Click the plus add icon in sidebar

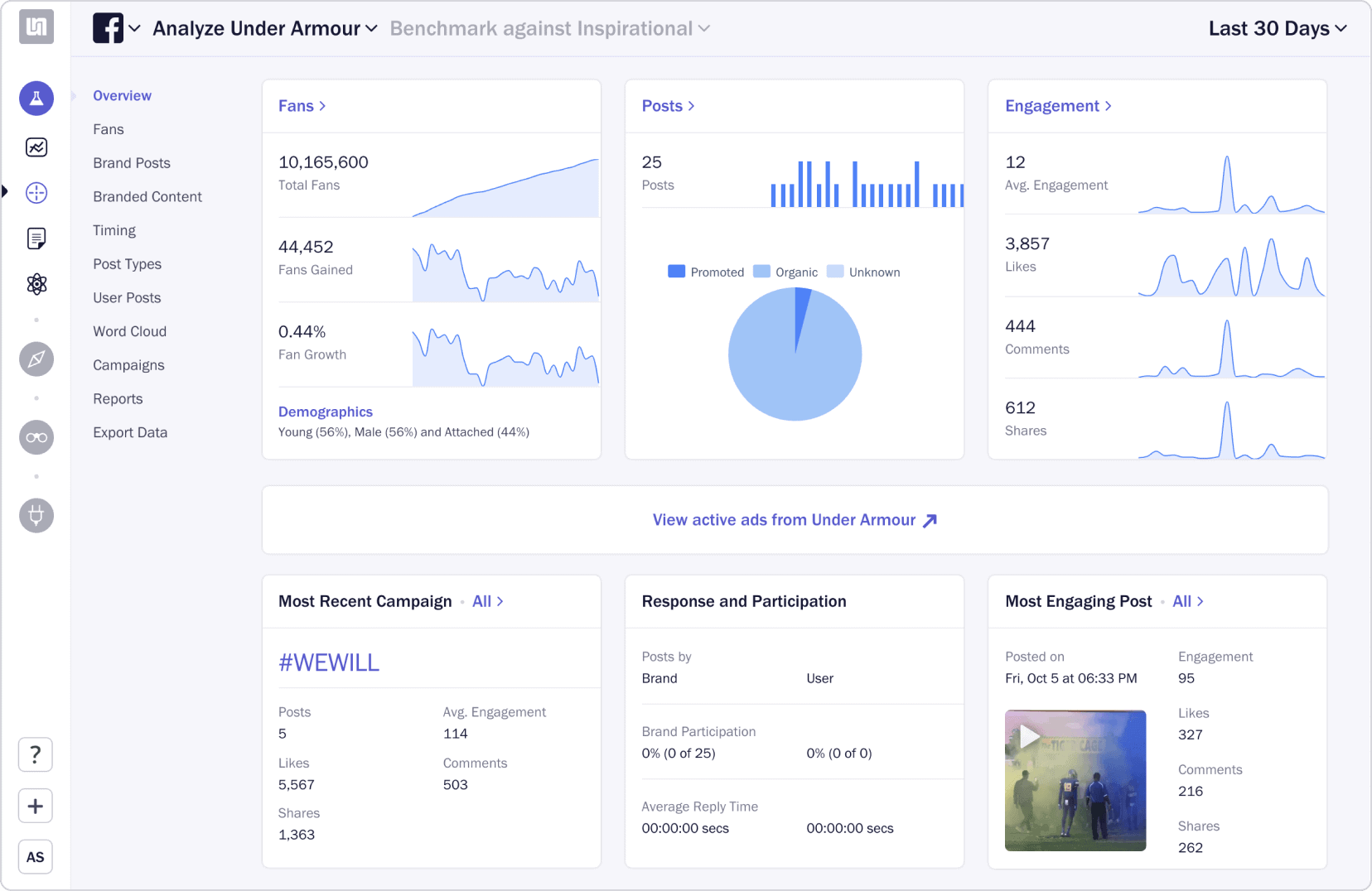(x=36, y=806)
